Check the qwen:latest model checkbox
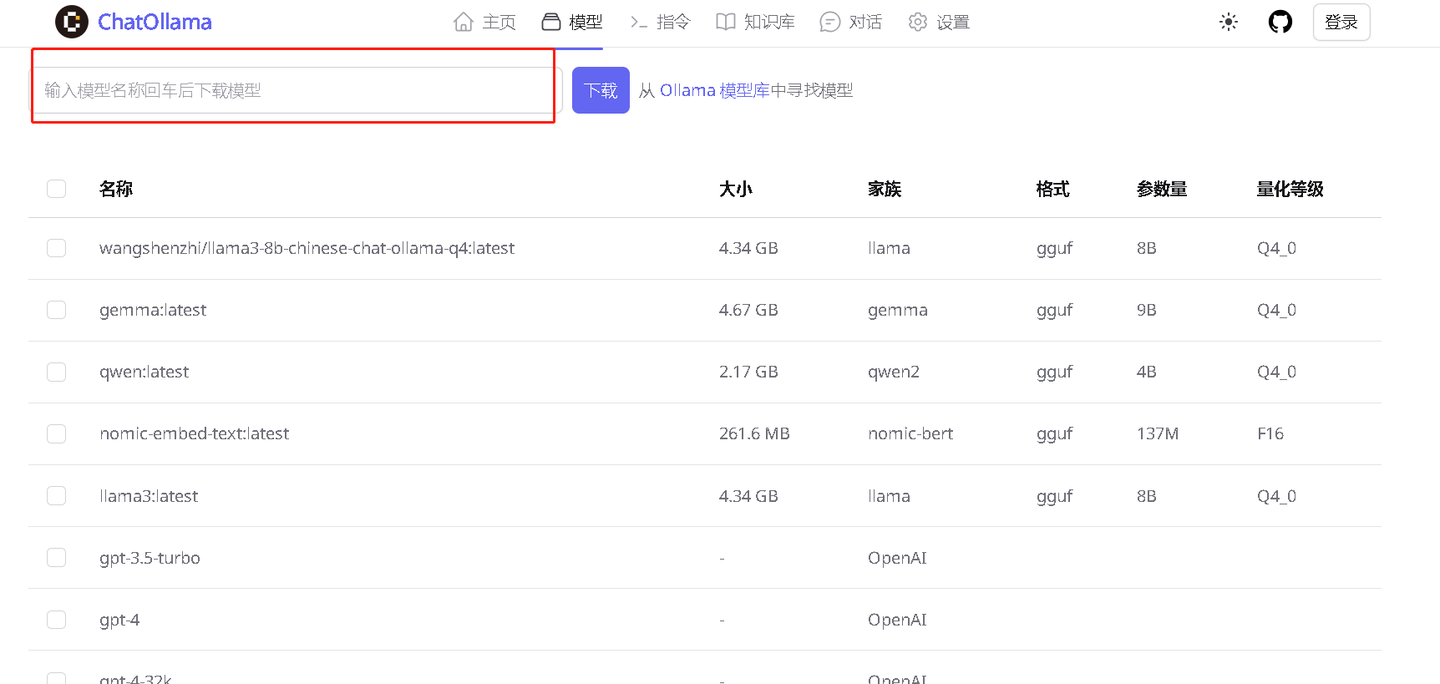Image resolution: width=1440 pixels, height=684 pixels. pos(56,371)
